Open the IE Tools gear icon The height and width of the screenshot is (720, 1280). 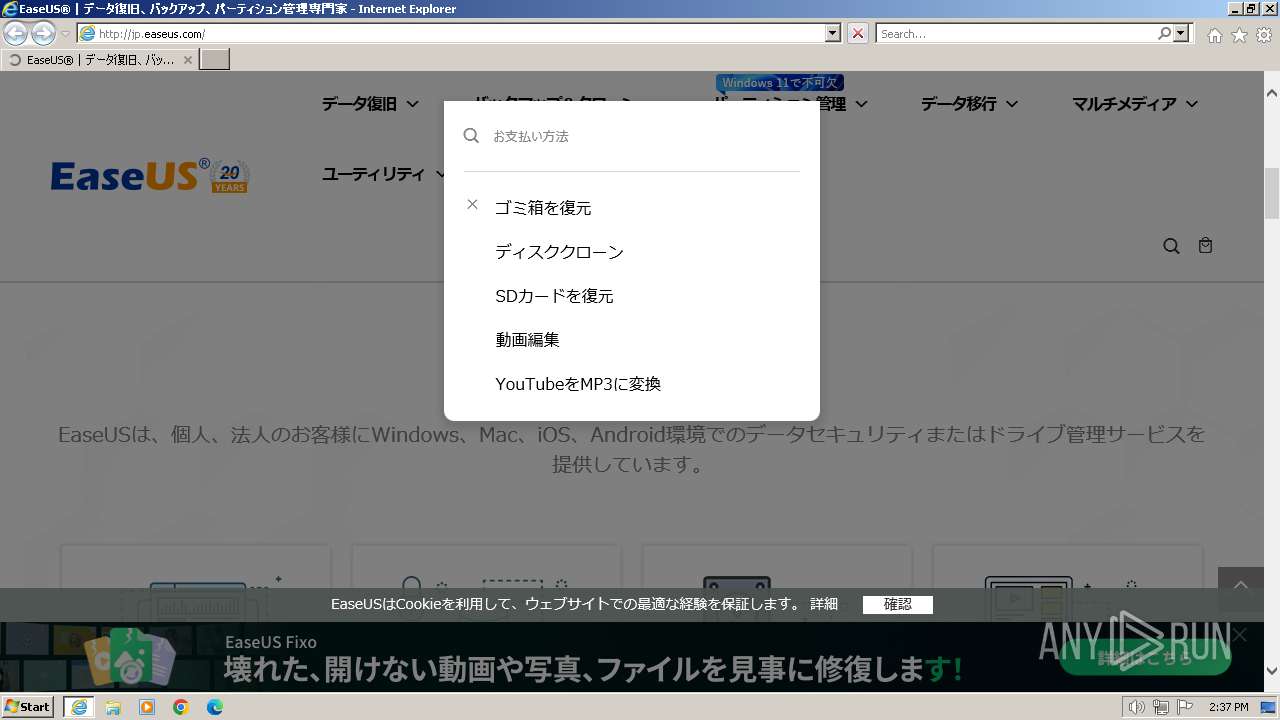(x=1264, y=35)
